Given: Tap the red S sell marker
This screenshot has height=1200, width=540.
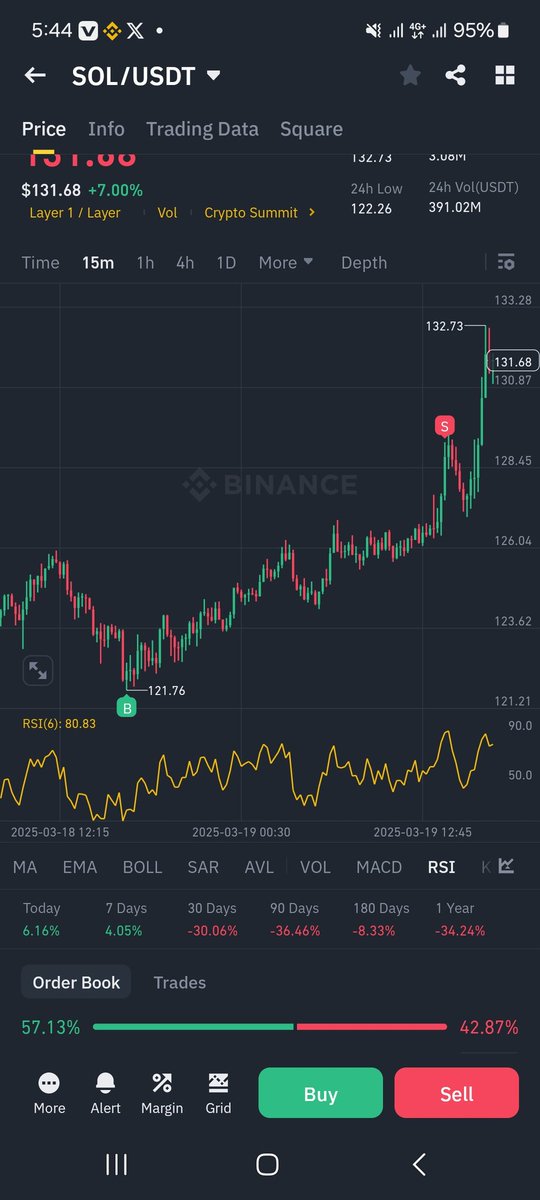Looking at the screenshot, I should click(444, 427).
